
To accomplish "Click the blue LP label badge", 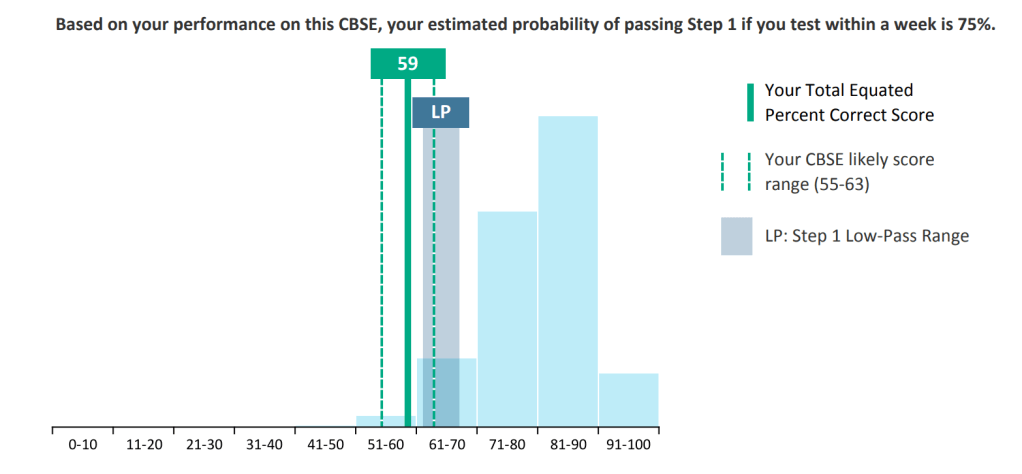I will pyautogui.click(x=440, y=112).
